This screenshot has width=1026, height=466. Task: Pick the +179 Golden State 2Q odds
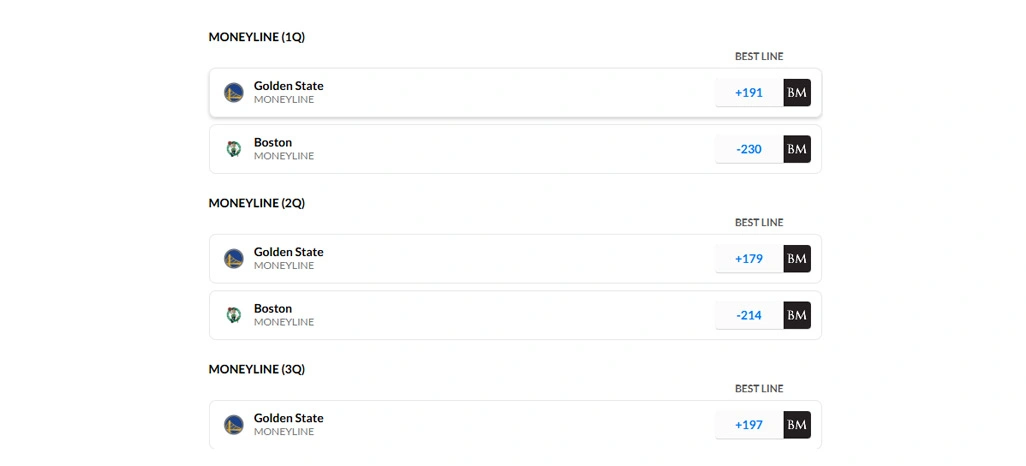[x=749, y=259]
